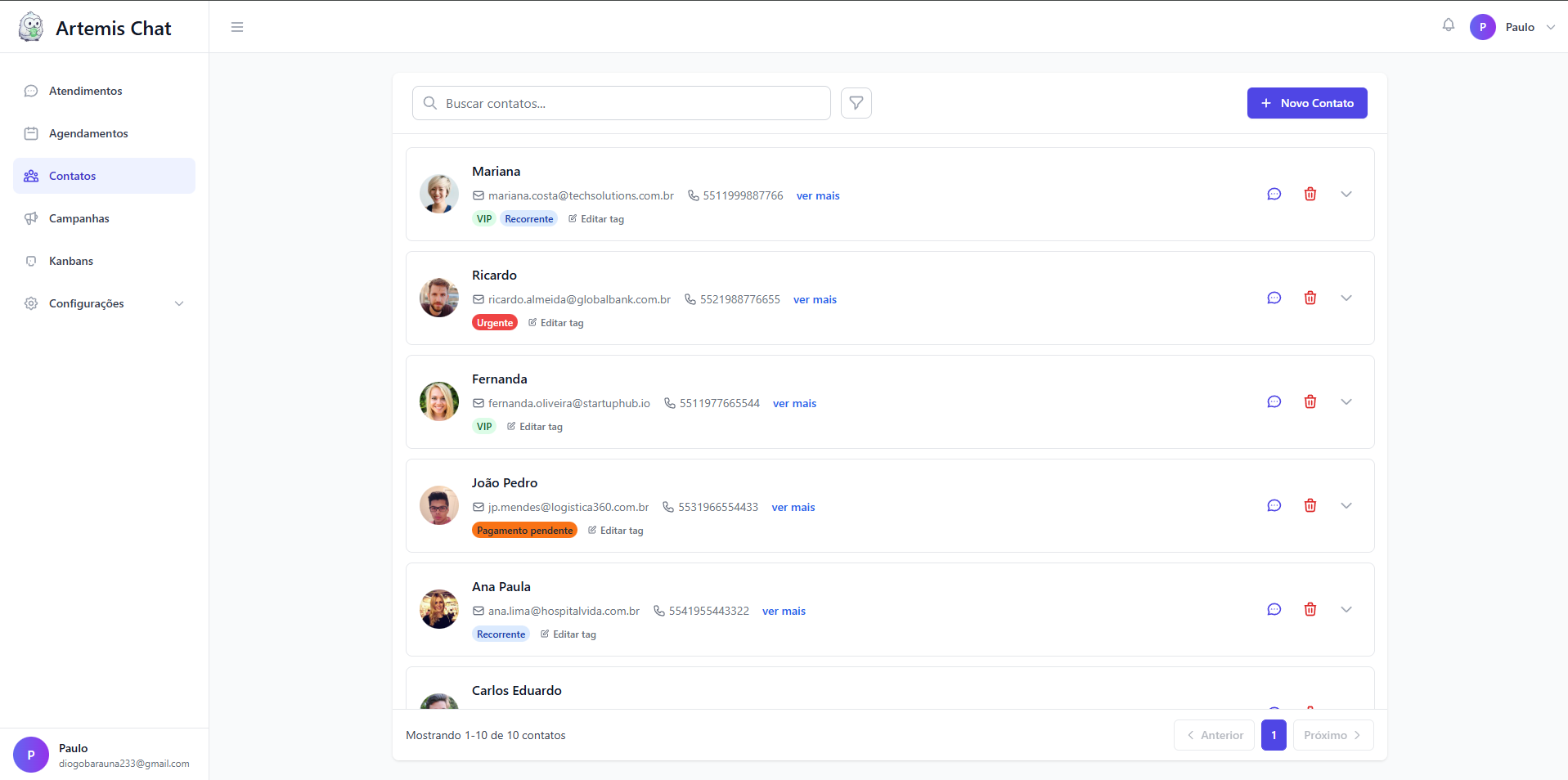1568x780 pixels.
Task: Click the filter funnel icon
Action: coord(856,103)
